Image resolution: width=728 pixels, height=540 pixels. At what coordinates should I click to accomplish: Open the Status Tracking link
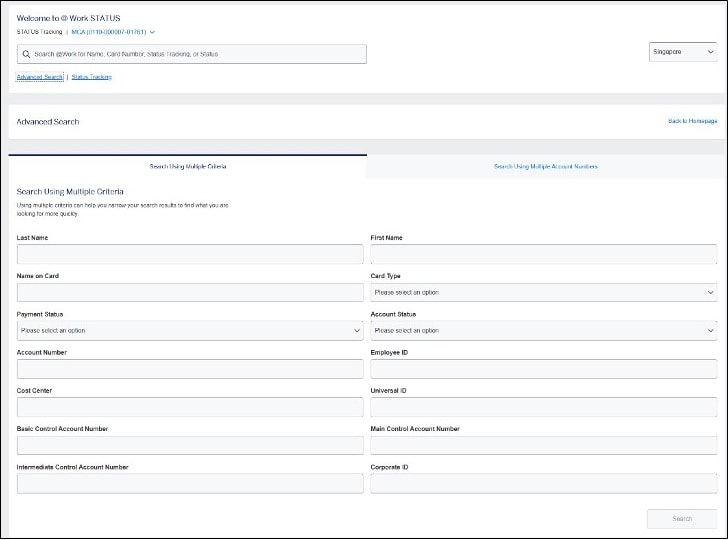click(x=92, y=77)
